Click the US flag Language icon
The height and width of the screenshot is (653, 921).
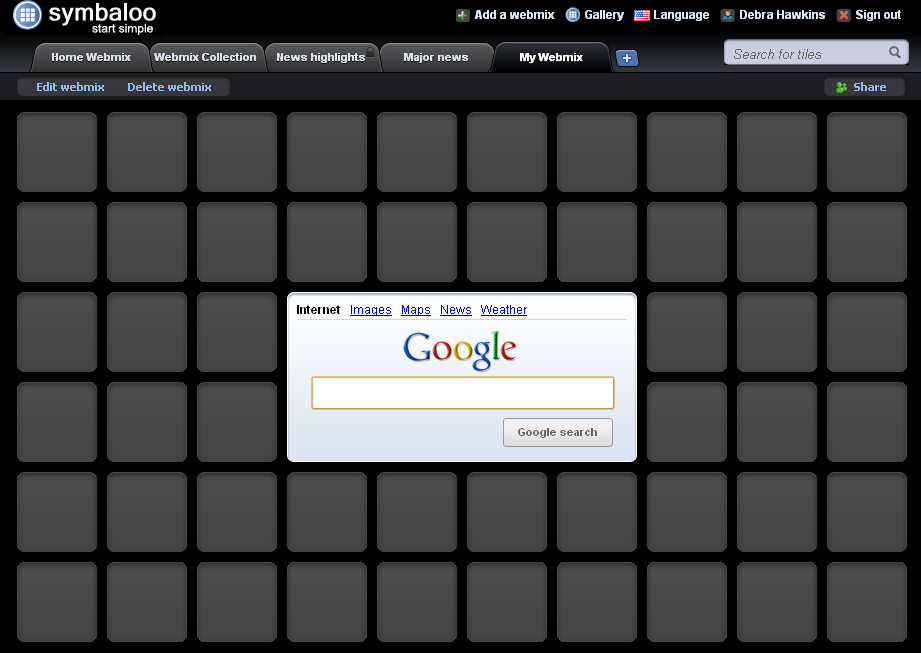tap(642, 15)
